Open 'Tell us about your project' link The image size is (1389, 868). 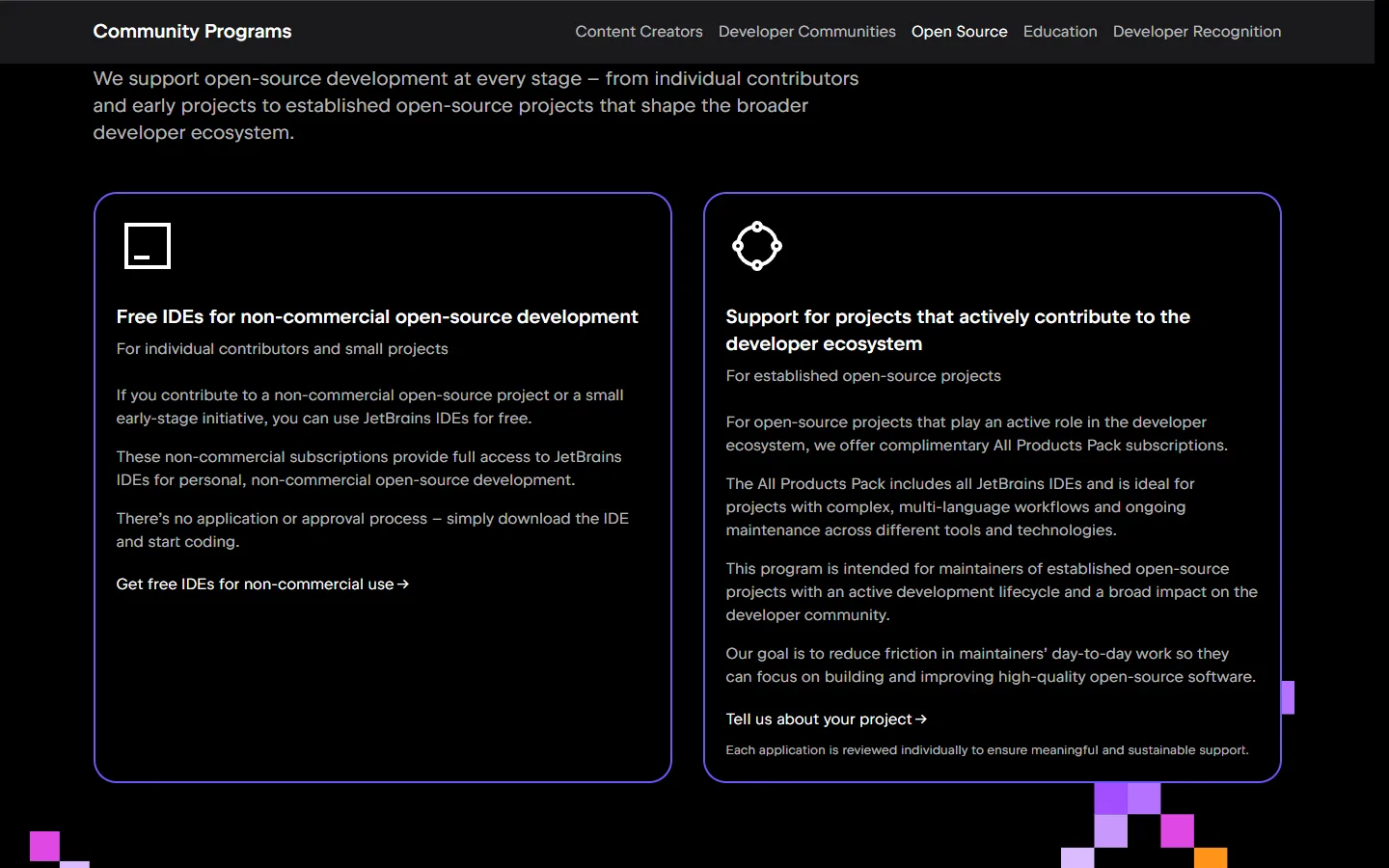tap(826, 719)
